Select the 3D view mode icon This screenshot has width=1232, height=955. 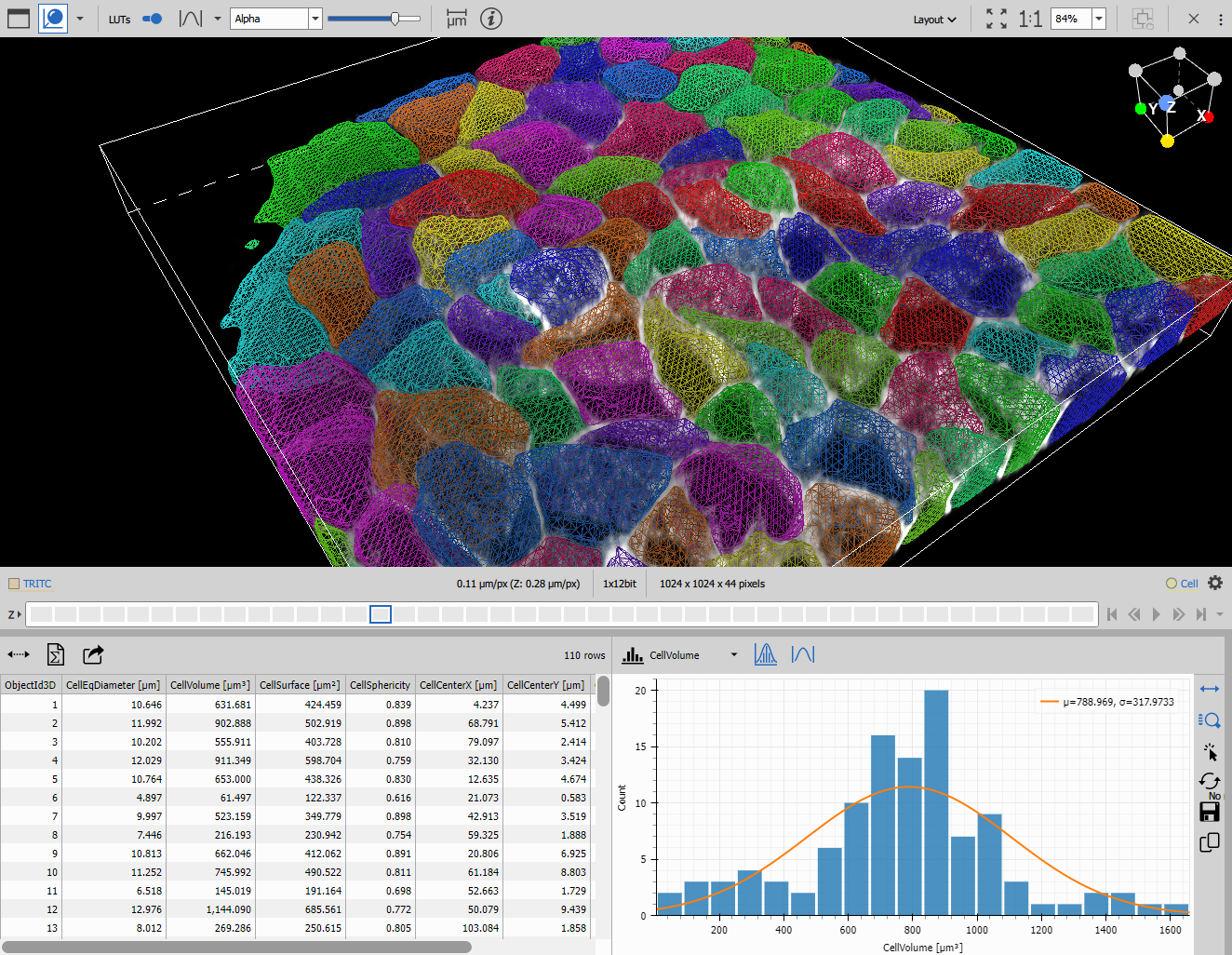(x=52, y=19)
